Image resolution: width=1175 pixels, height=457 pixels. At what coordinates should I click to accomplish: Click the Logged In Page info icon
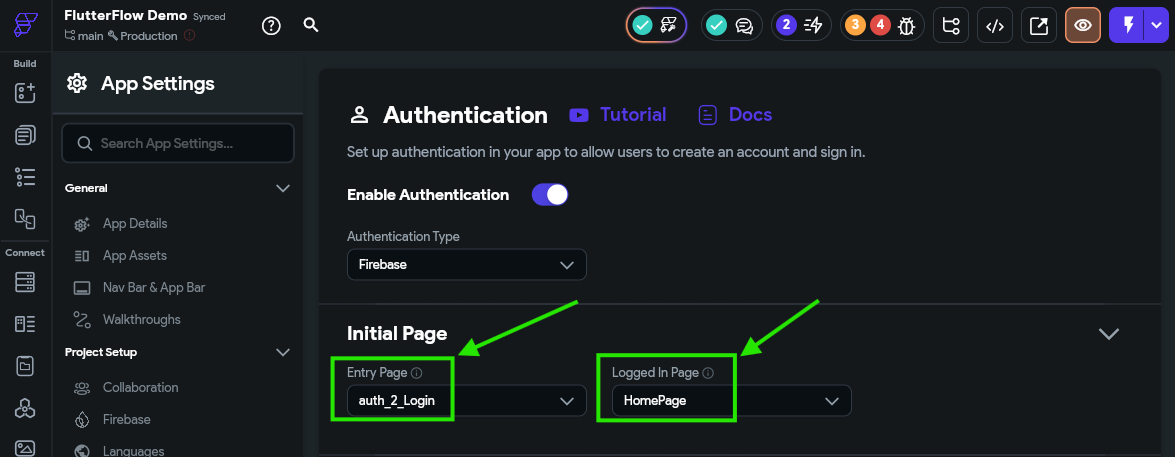point(708,372)
